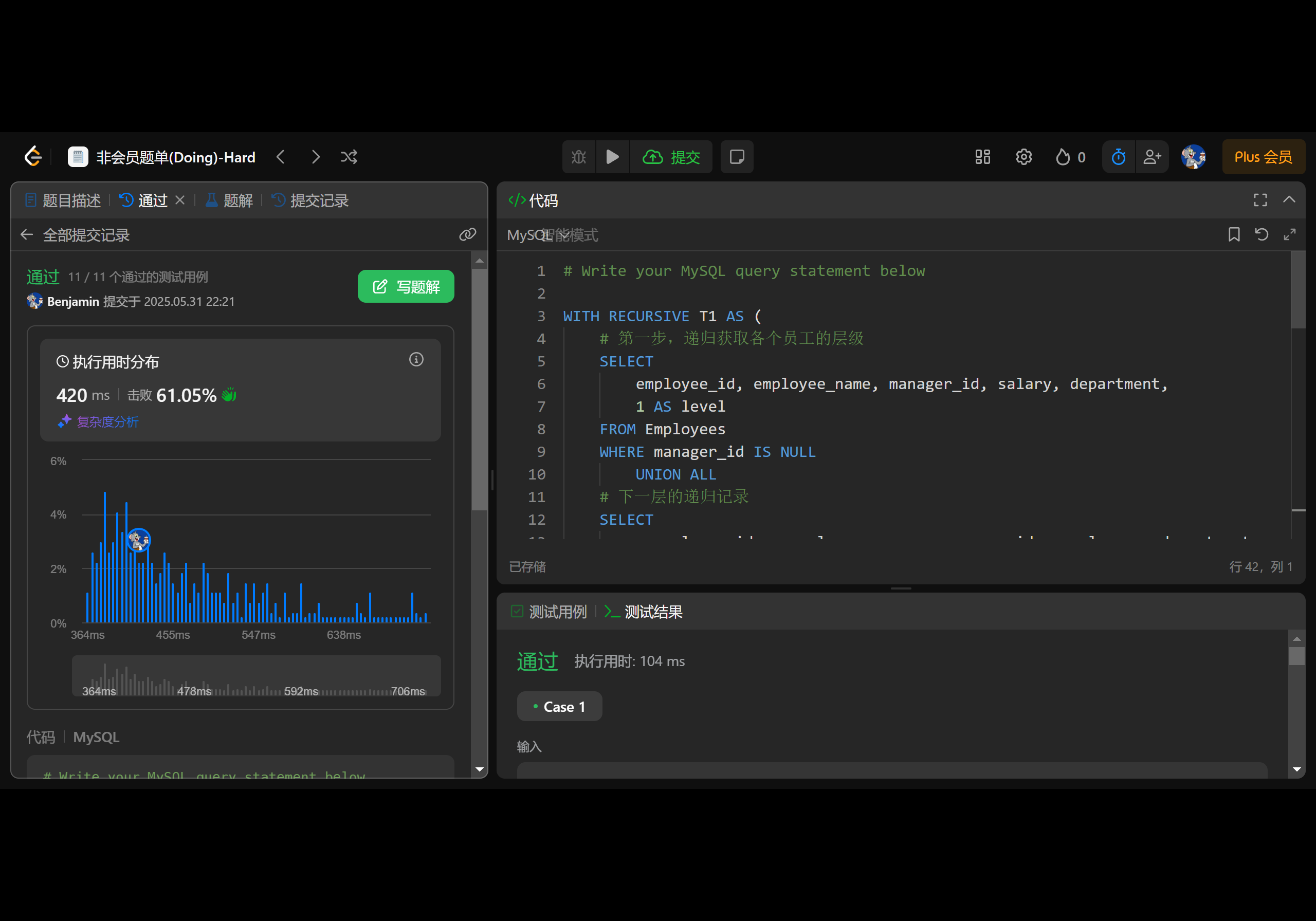Toggle fullscreen for the code panel
Image resolution: width=1316 pixels, height=921 pixels.
1260,200
